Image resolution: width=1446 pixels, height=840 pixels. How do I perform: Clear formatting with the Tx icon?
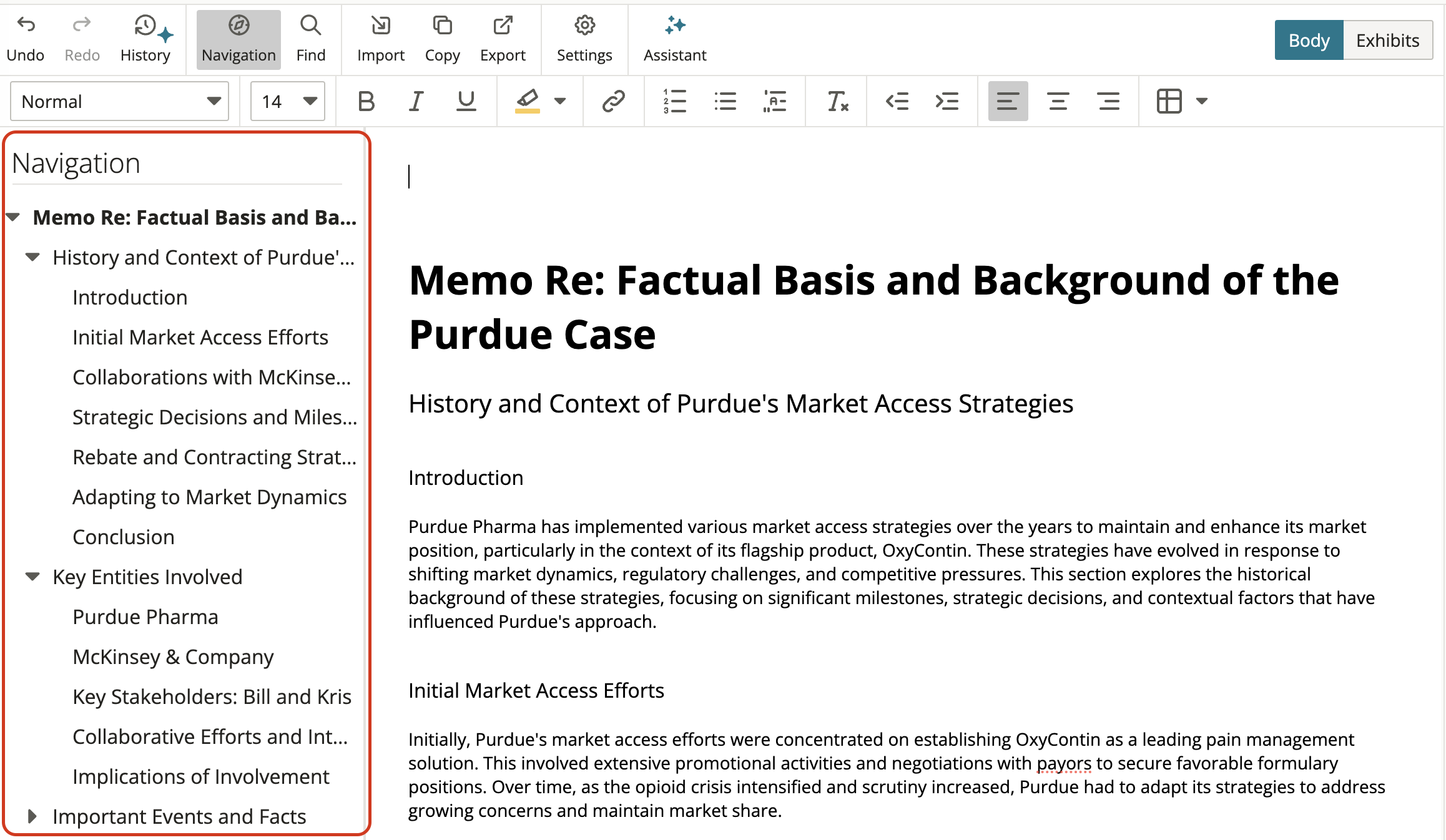pyautogui.click(x=837, y=101)
